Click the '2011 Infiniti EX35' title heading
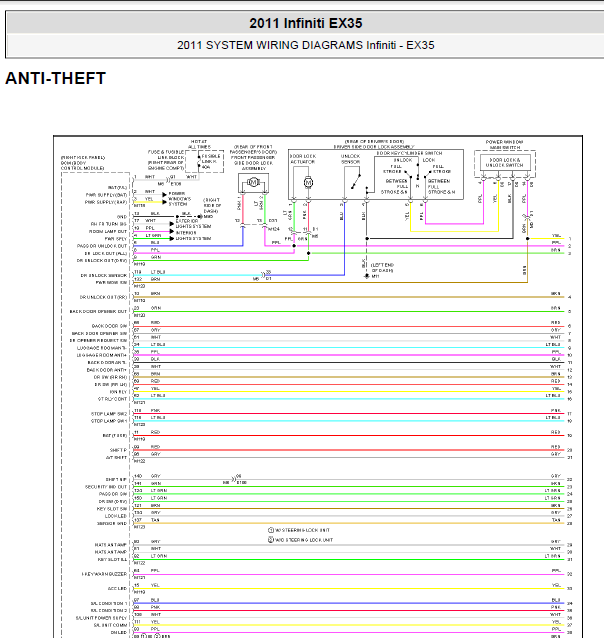The height and width of the screenshot is (638, 604). pos(306,23)
